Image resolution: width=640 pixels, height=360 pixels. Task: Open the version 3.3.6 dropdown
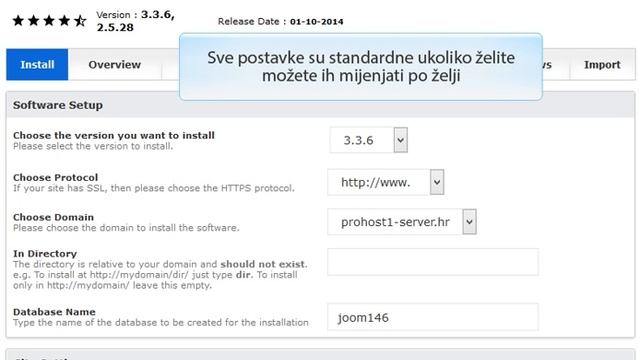tap(369, 140)
